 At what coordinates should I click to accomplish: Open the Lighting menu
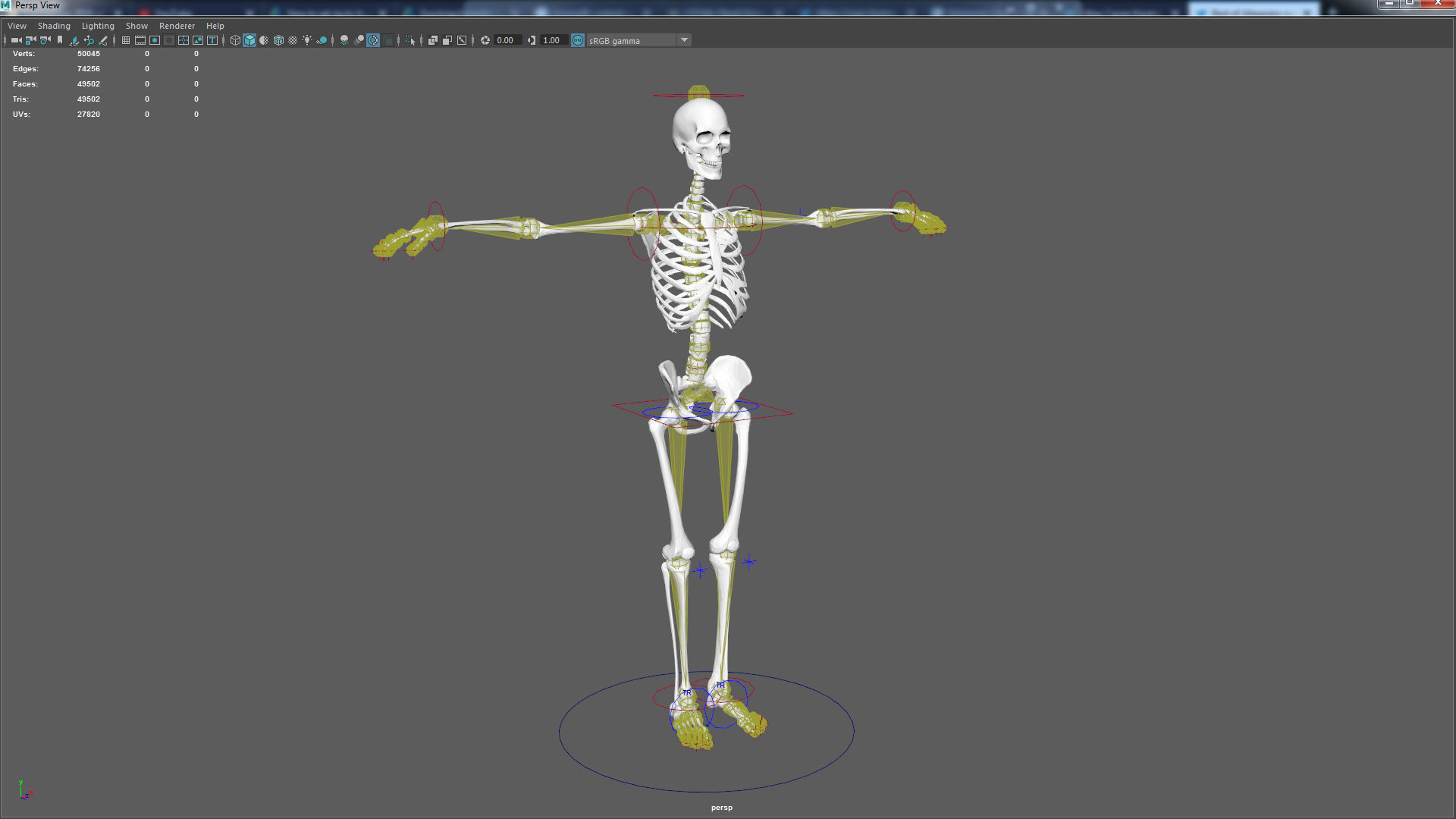(x=98, y=26)
